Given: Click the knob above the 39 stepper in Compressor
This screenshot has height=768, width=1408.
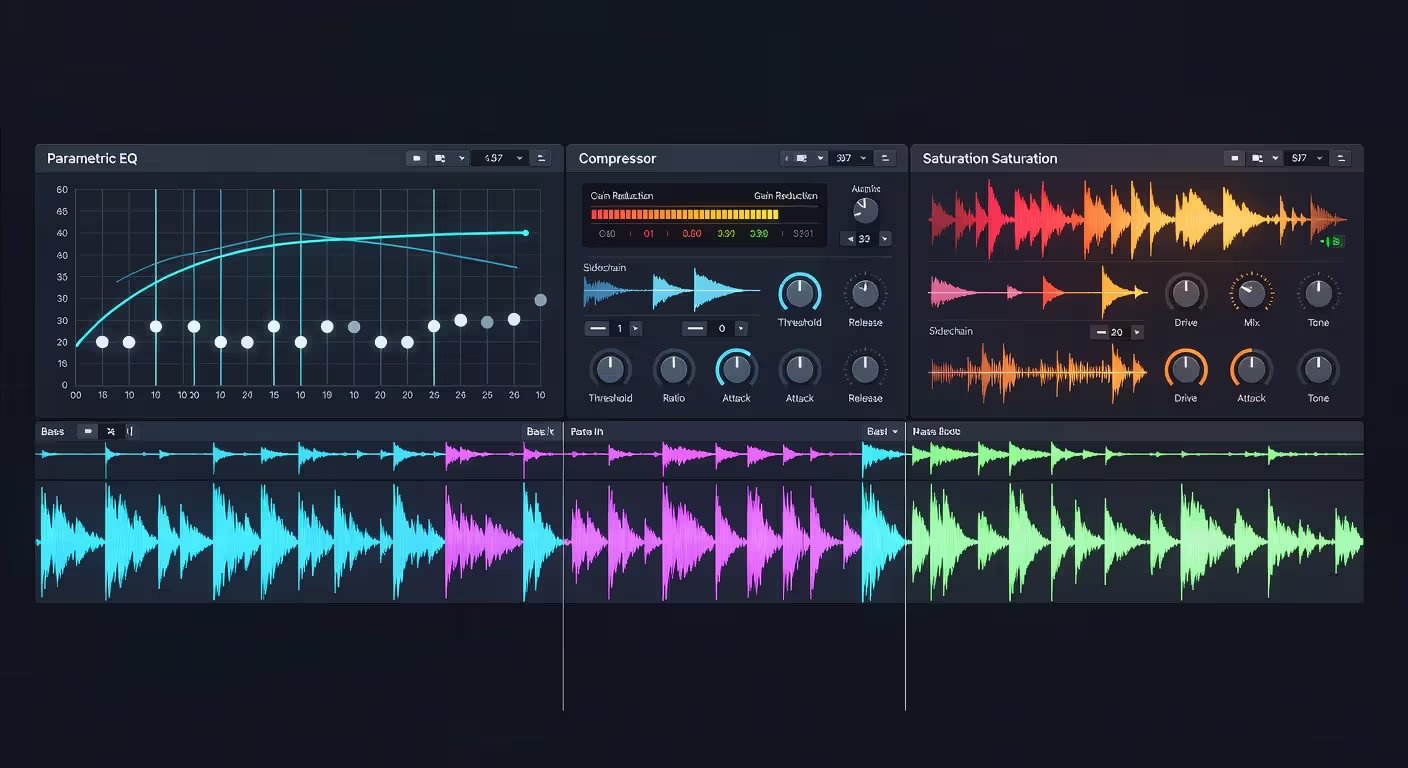Looking at the screenshot, I should coord(865,210).
